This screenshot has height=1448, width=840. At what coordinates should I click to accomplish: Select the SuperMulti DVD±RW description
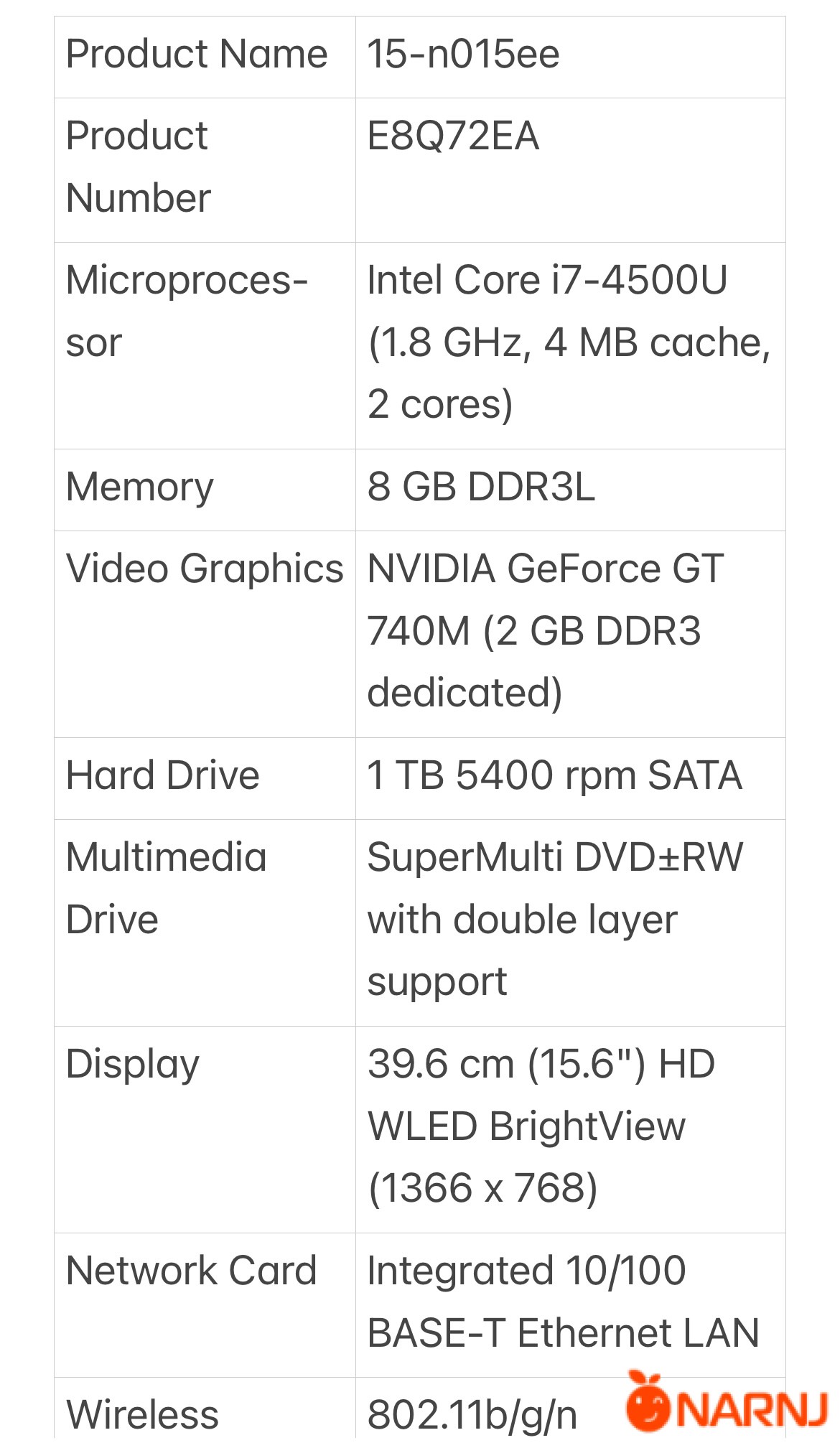pyautogui.click(x=555, y=920)
